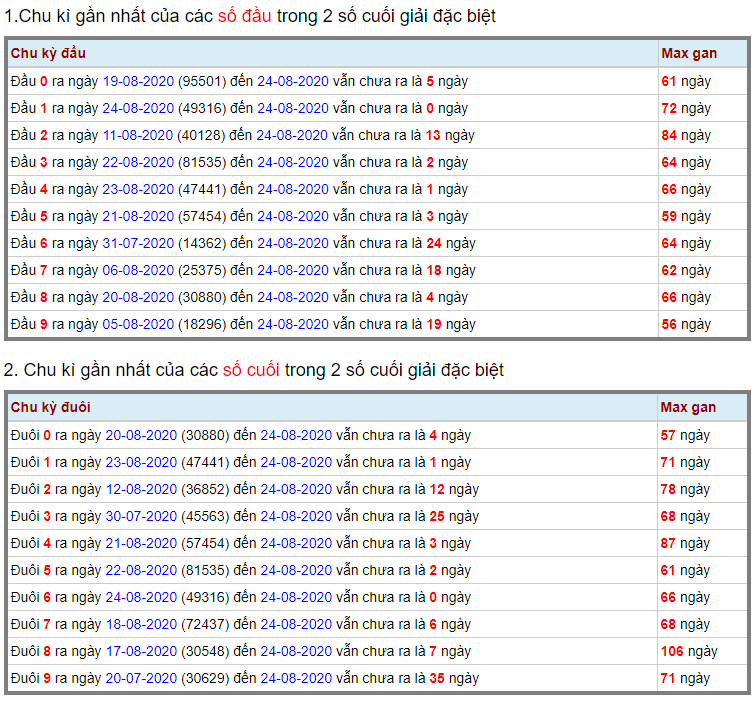Open date 20-08-2020 in the Đầu 8 row
The width and height of the screenshot is (753, 703).
click(138, 297)
